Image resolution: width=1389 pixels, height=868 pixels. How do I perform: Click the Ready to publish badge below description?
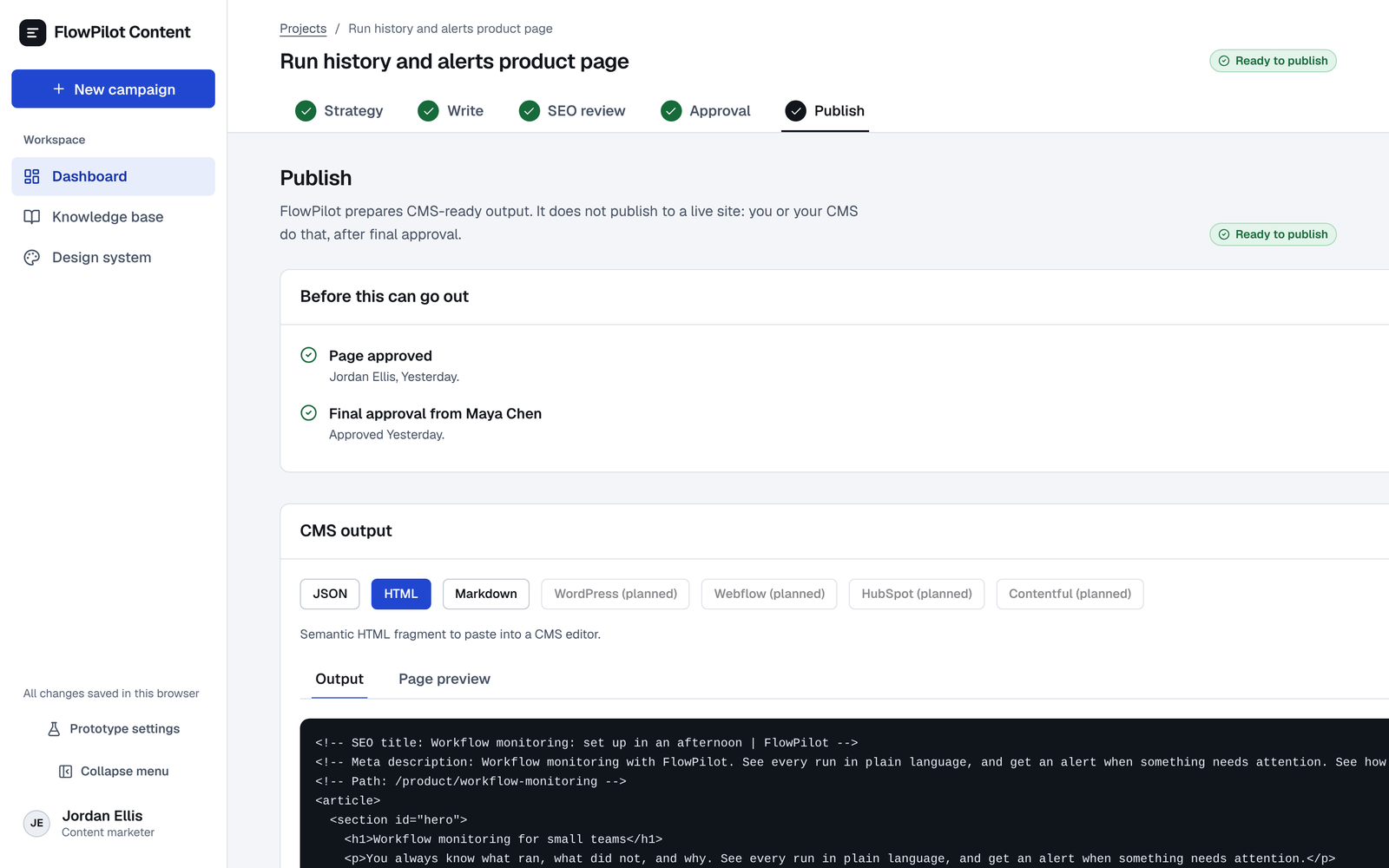point(1273,234)
